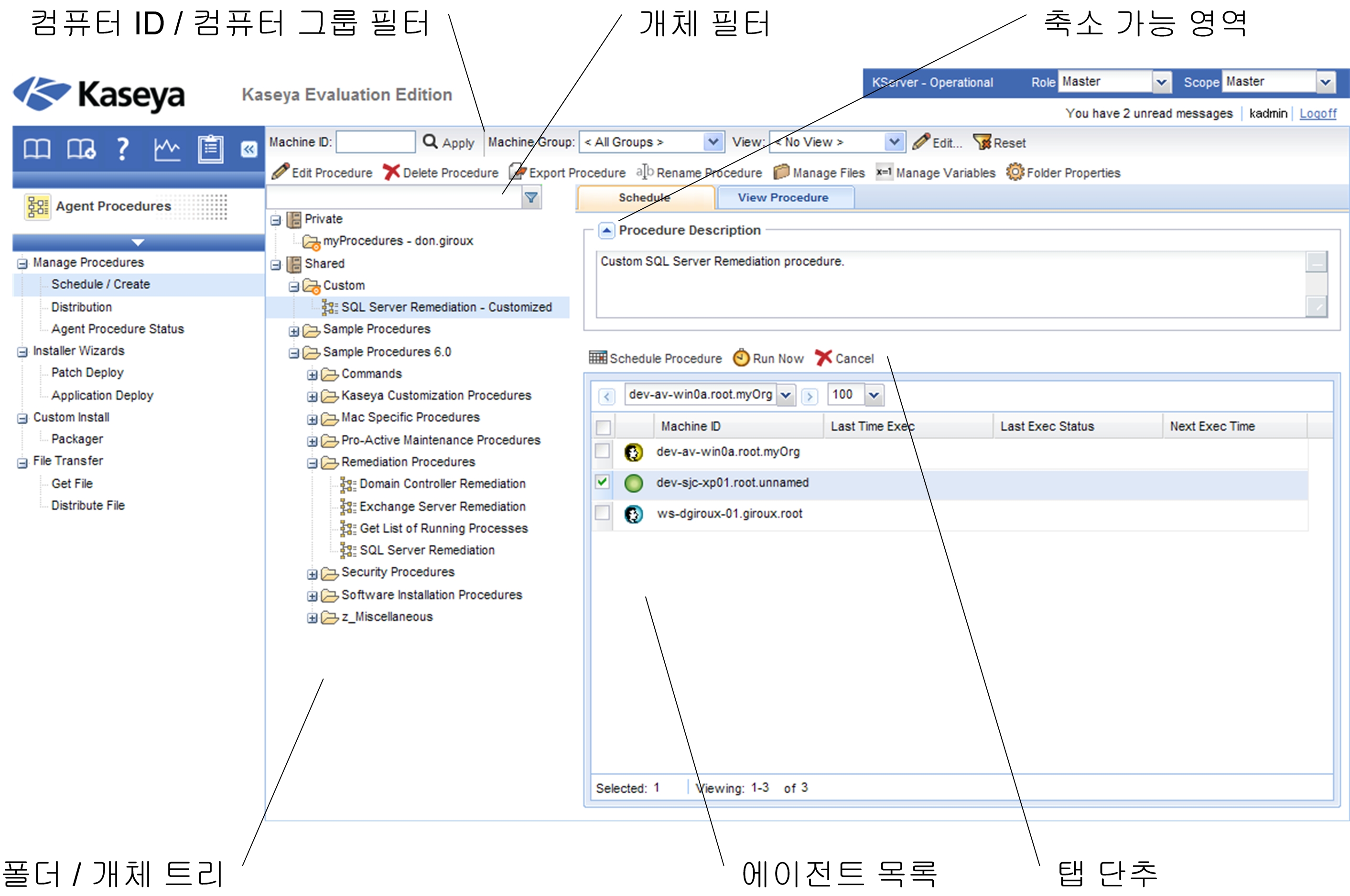Sort by the Last Exec Status column

pyautogui.click(x=1047, y=426)
